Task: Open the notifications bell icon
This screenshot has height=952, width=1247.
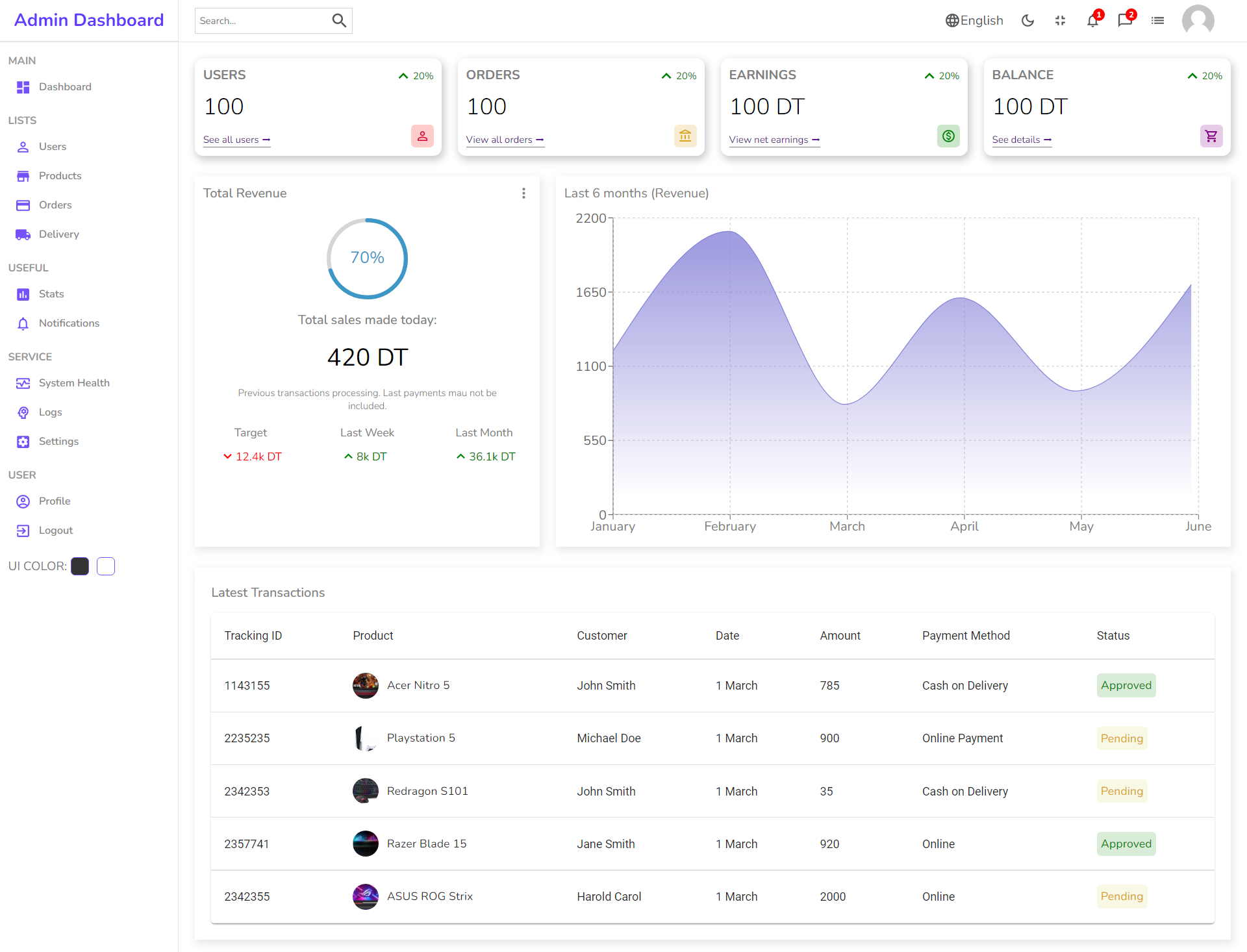Action: click(1092, 21)
